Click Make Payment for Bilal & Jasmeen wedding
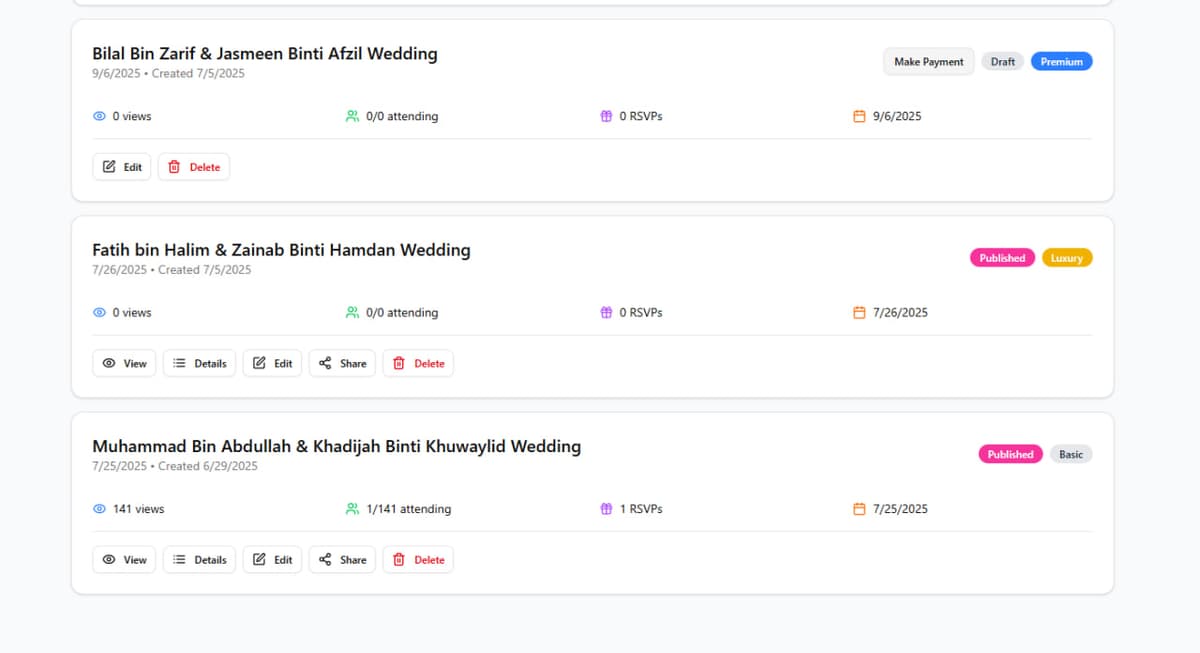 click(928, 62)
